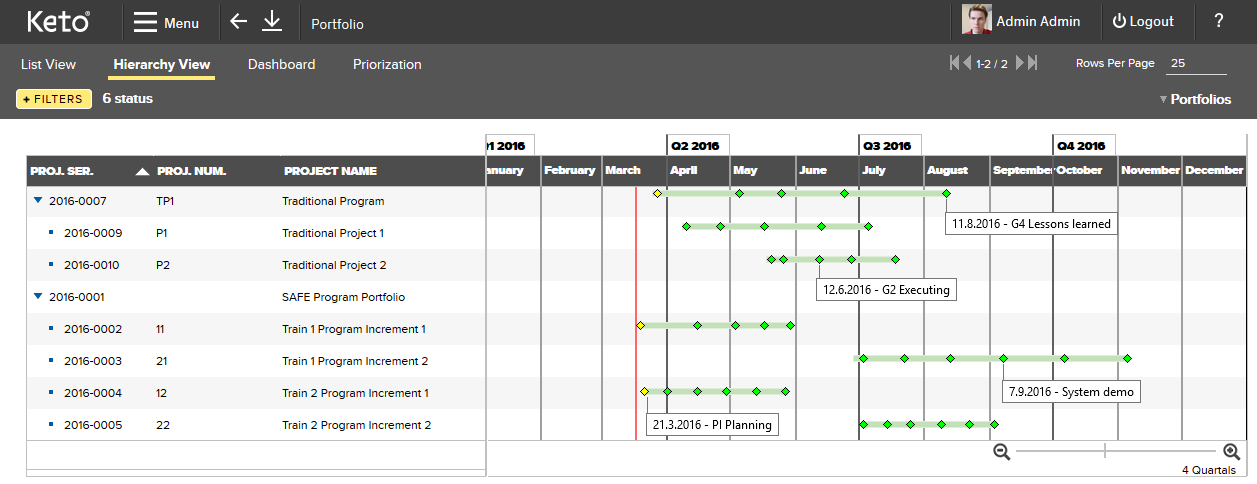This screenshot has width=1257, height=484.
Task: Click the April month header
Action: click(x=698, y=171)
